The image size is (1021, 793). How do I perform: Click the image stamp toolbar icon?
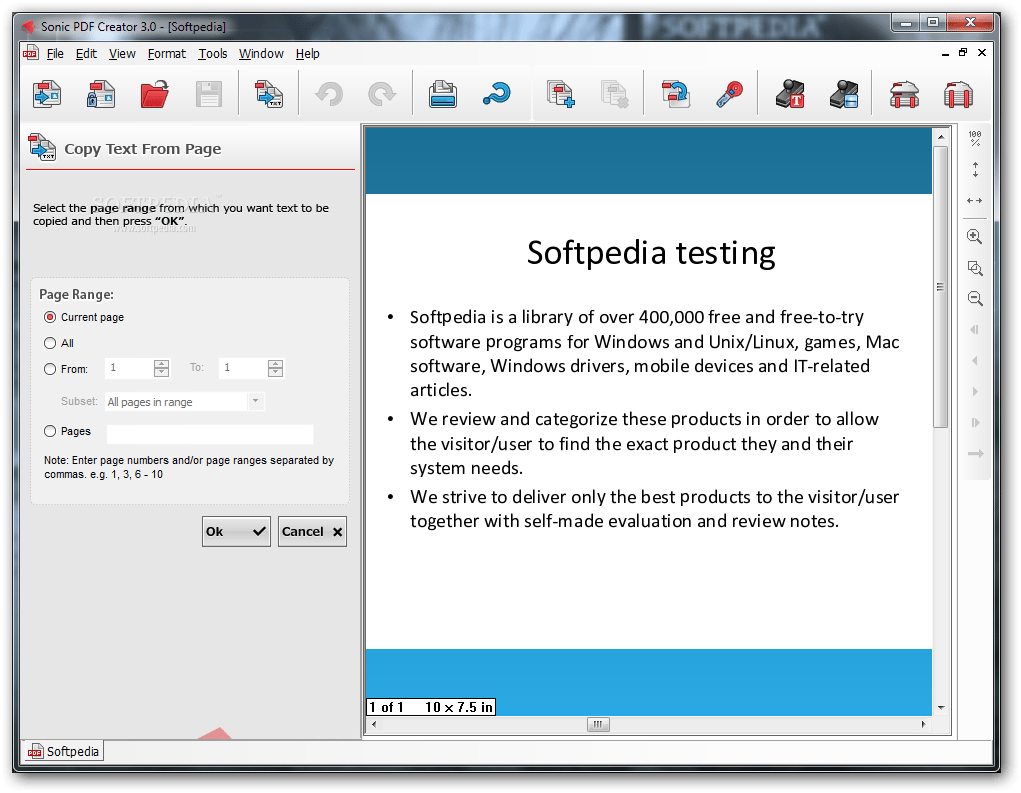pyautogui.click(x=844, y=95)
